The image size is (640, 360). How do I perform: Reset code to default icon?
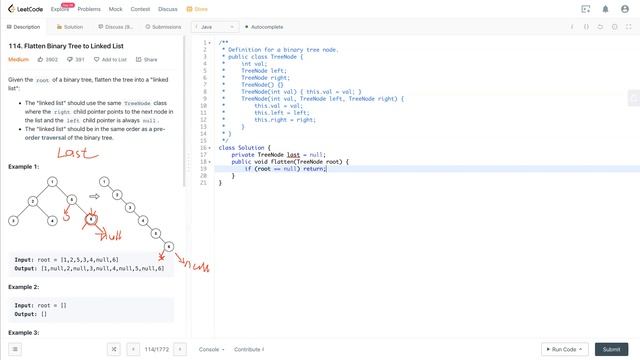600,27
